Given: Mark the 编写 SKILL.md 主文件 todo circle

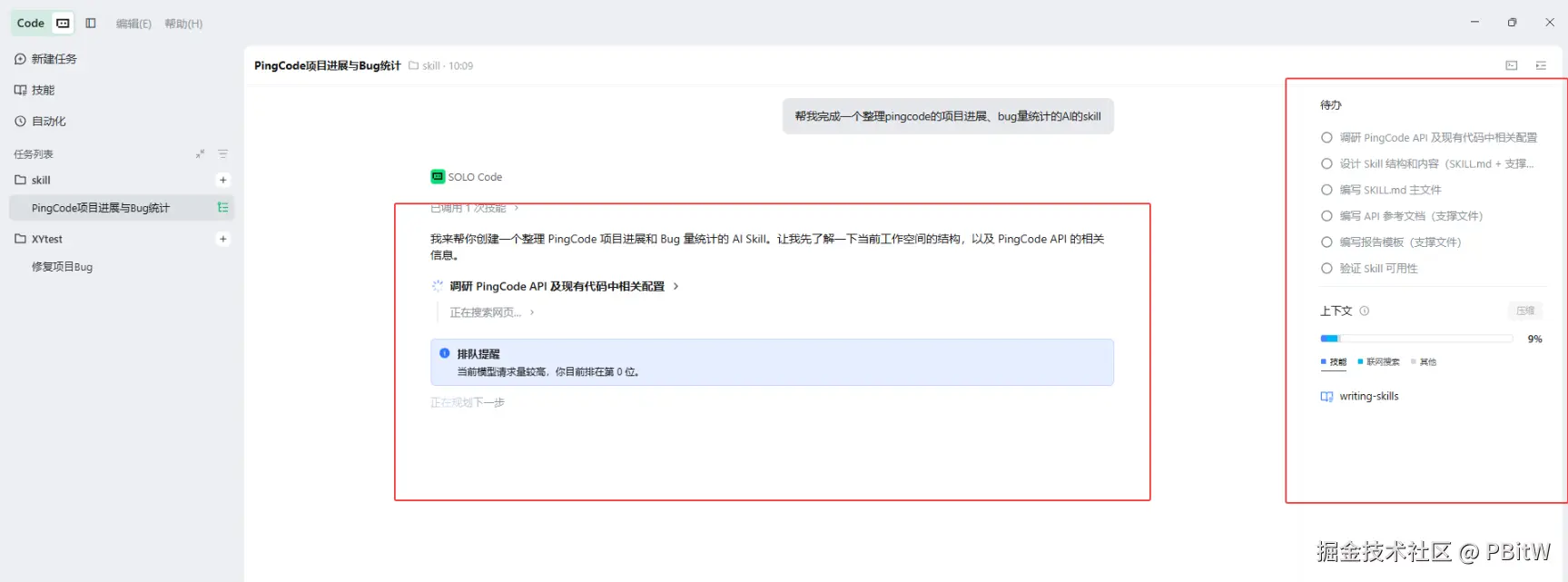Looking at the screenshot, I should point(1326,190).
